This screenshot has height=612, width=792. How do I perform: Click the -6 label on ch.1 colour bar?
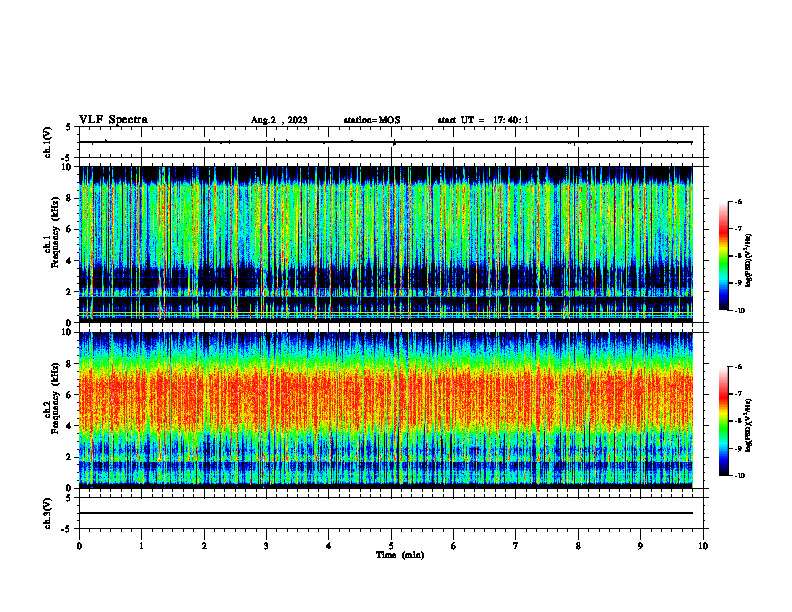(738, 202)
